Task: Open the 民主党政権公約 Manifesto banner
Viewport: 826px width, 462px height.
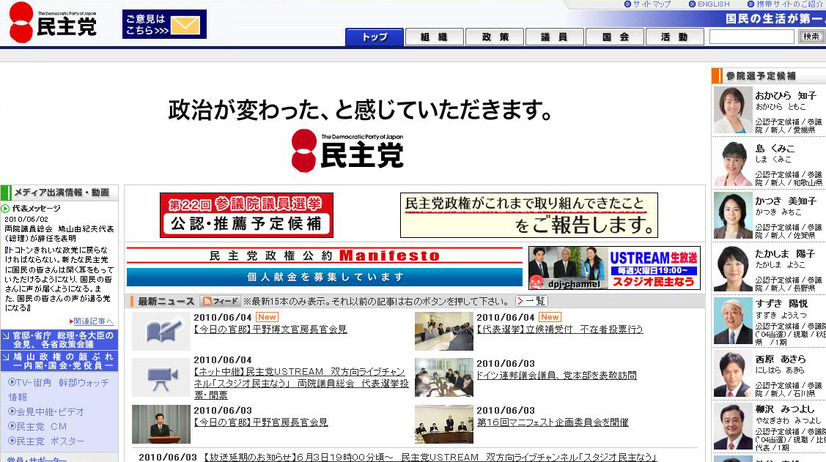Action: (x=324, y=255)
